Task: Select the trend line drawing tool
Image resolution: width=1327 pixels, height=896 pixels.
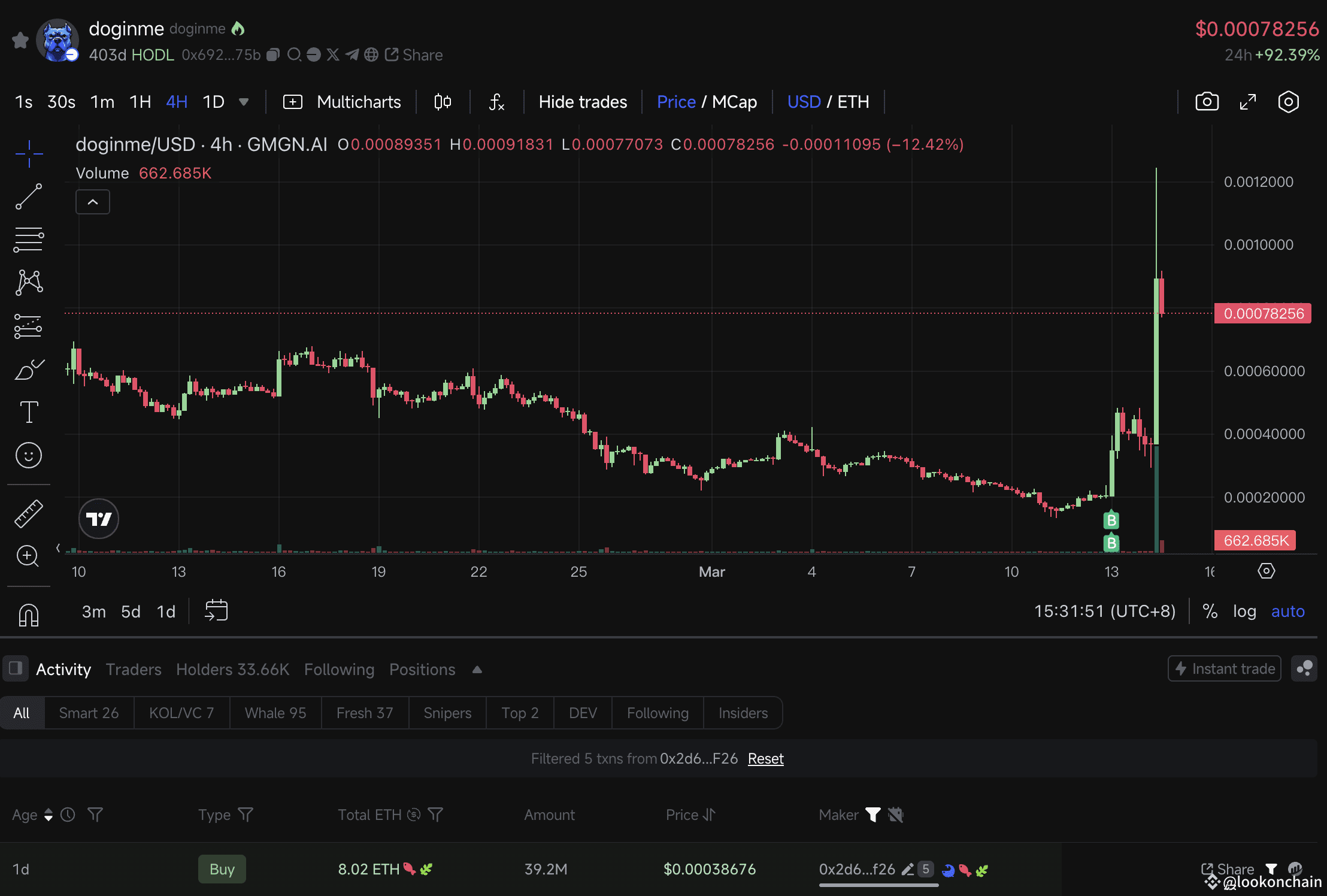Action: tap(28, 196)
